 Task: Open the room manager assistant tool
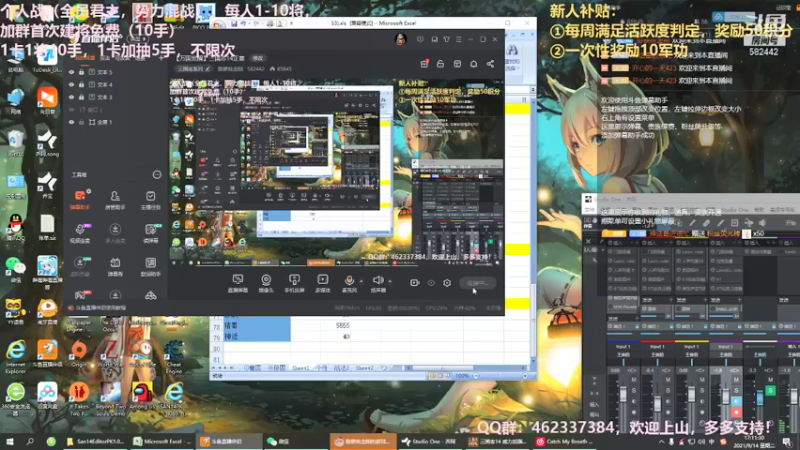(x=115, y=199)
